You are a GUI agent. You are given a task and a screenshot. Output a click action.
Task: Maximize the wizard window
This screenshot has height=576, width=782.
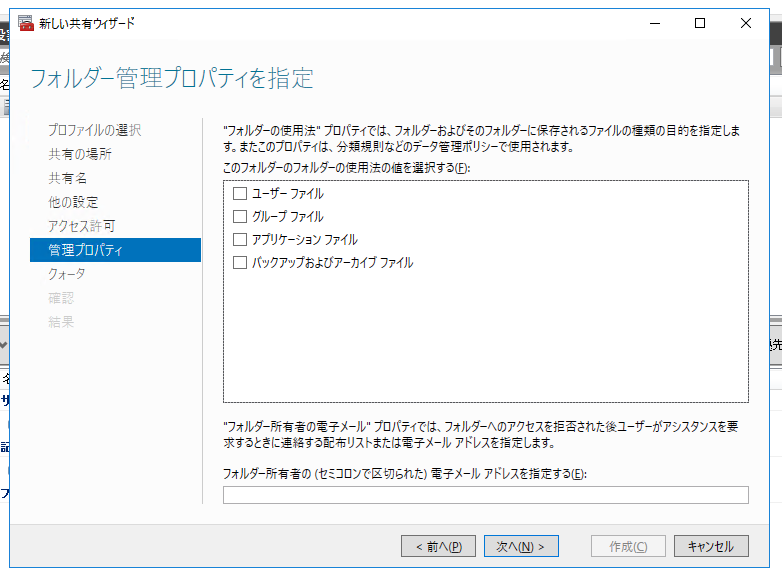click(x=700, y=23)
